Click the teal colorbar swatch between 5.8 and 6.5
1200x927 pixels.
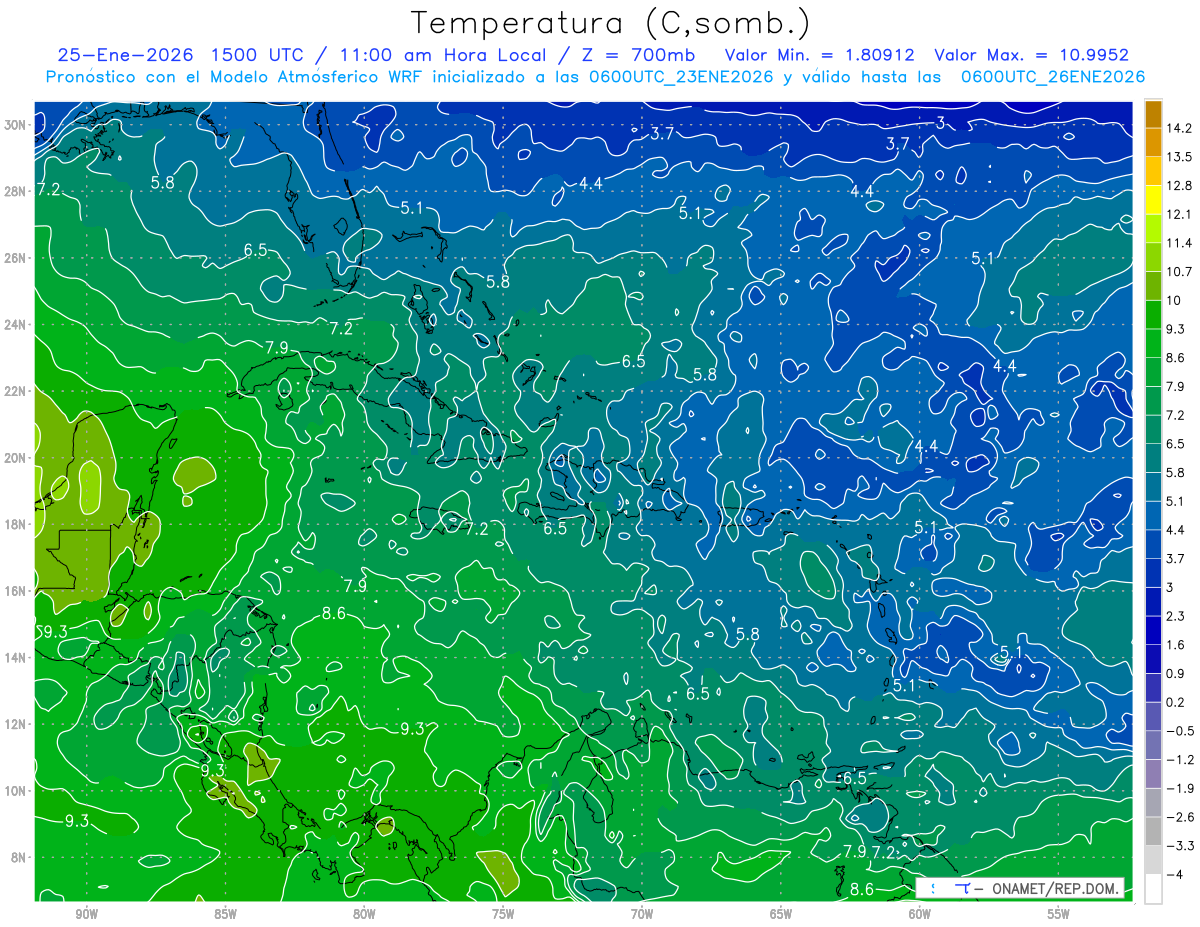[x=1153, y=457]
